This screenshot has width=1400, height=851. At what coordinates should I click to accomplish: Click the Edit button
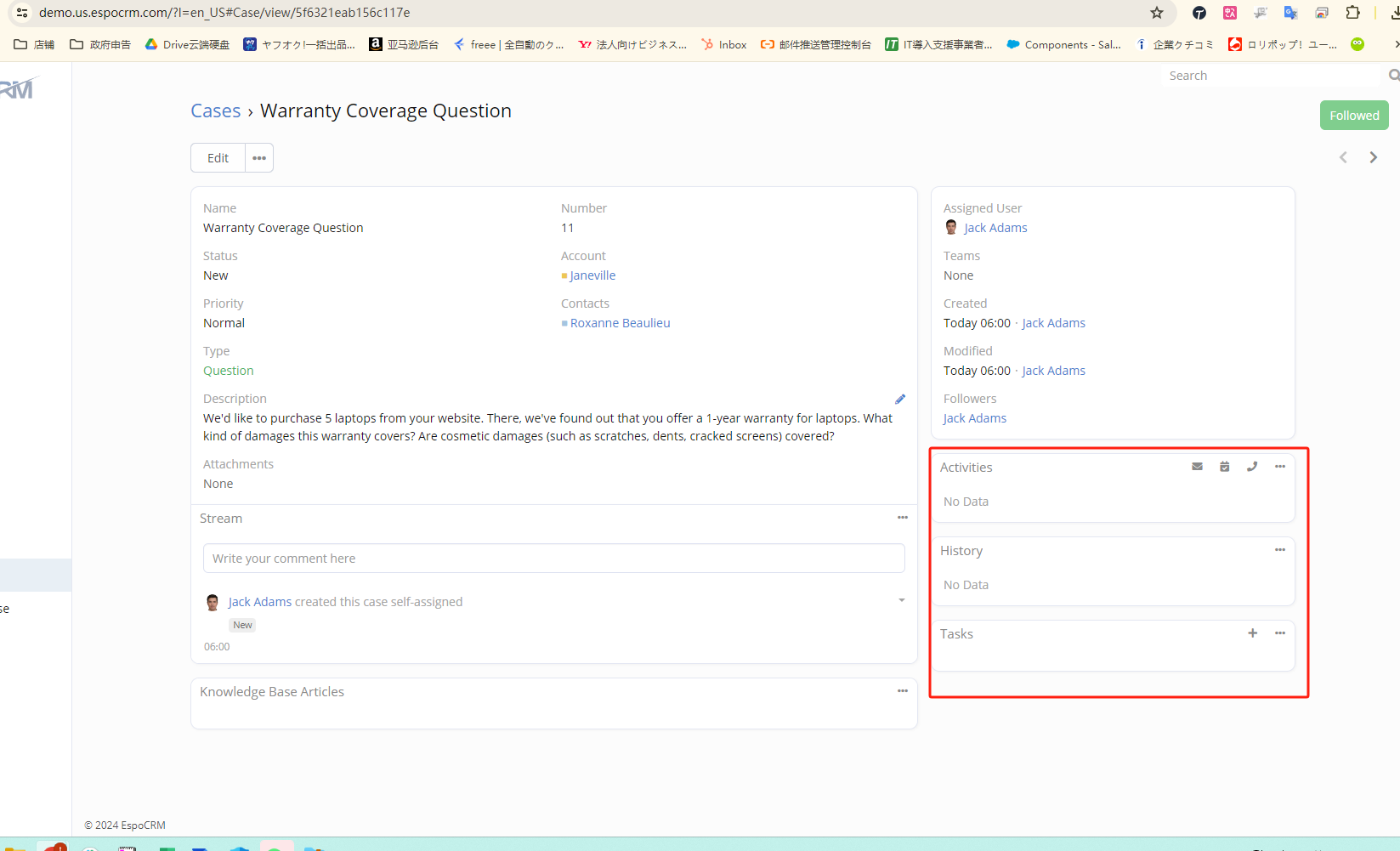click(218, 158)
